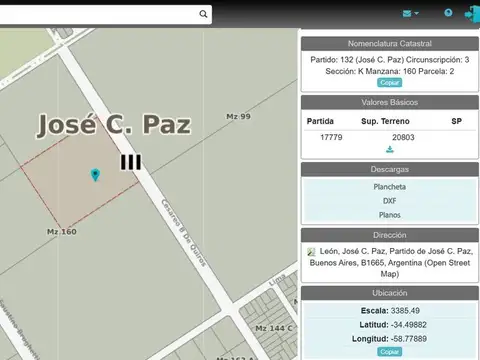Click the Escala value 3385.49
Screen dimensions: 480x360
coord(405,311)
